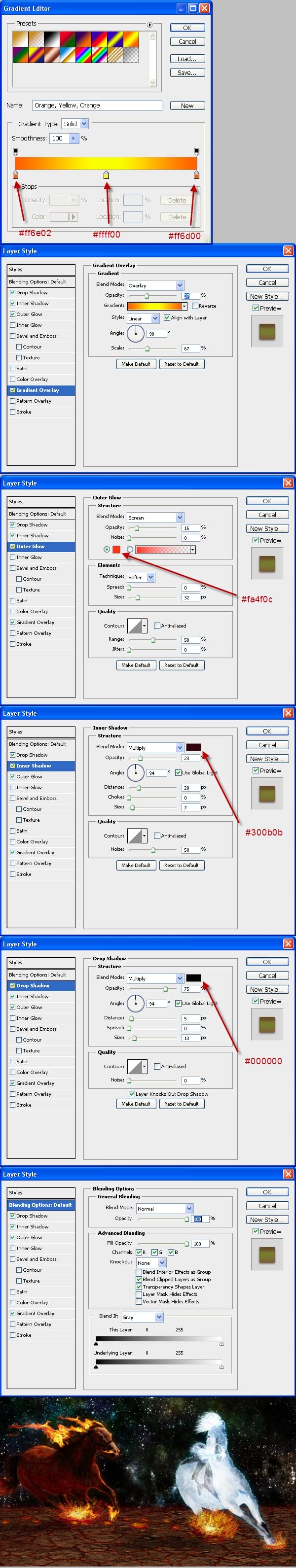Viewport: 296px width, 1568px height.
Task: Click Save button in Gradient Editor
Action: coord(187,72)
